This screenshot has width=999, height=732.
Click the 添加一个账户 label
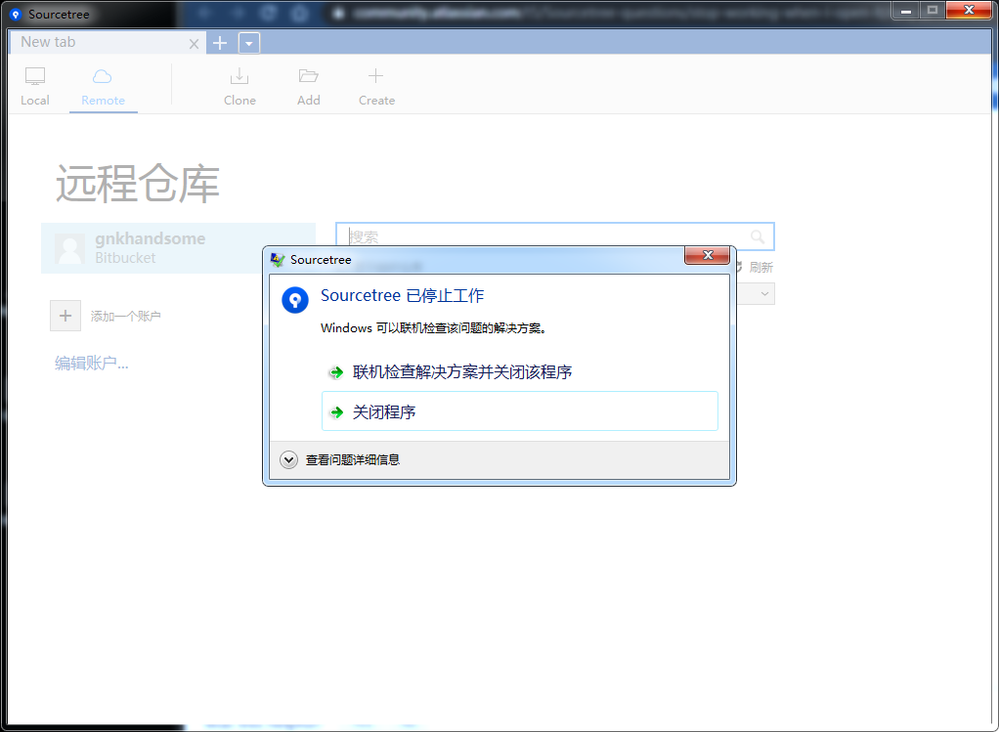[x=126, y=316]
